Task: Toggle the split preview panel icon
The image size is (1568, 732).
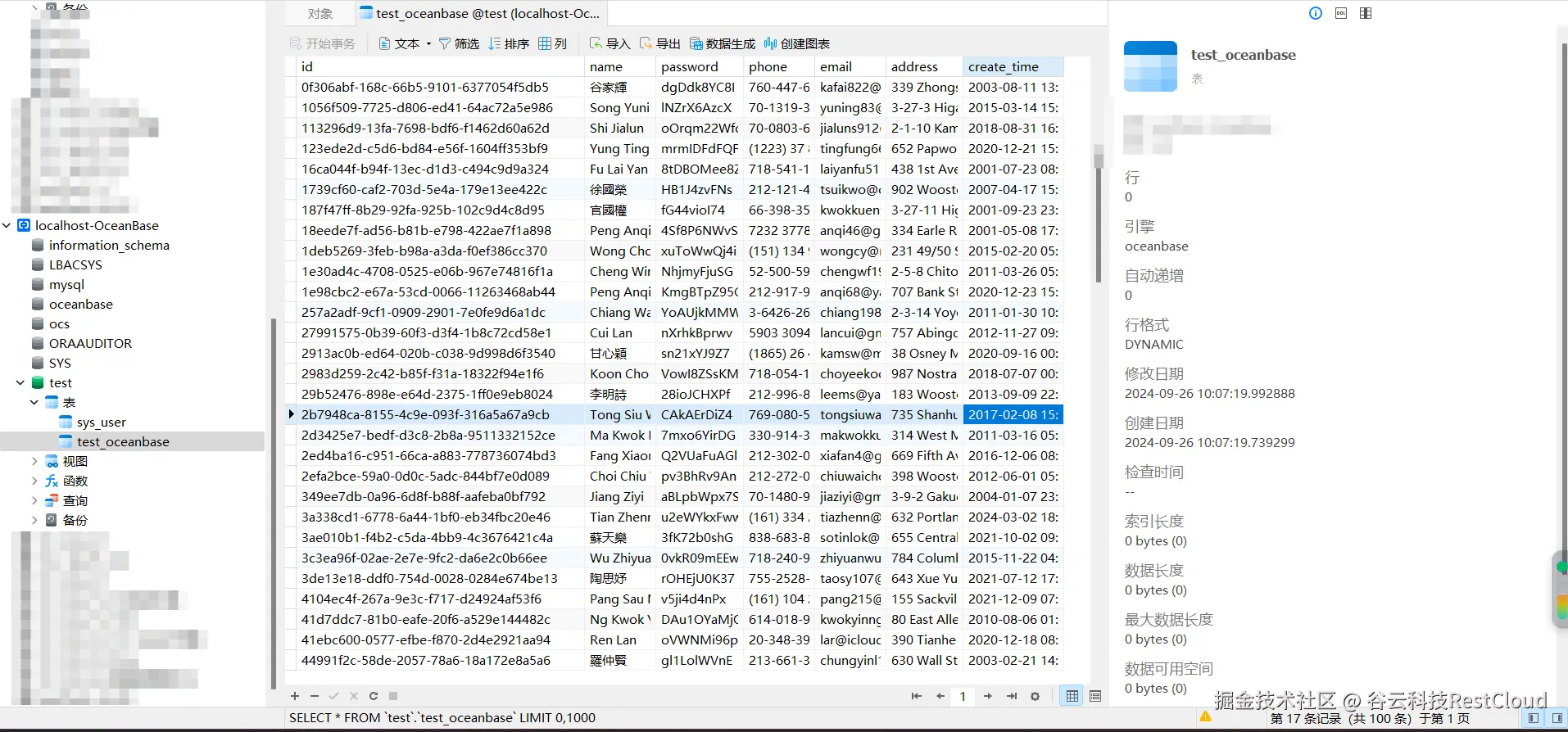Action: [x=1366, y=13]
